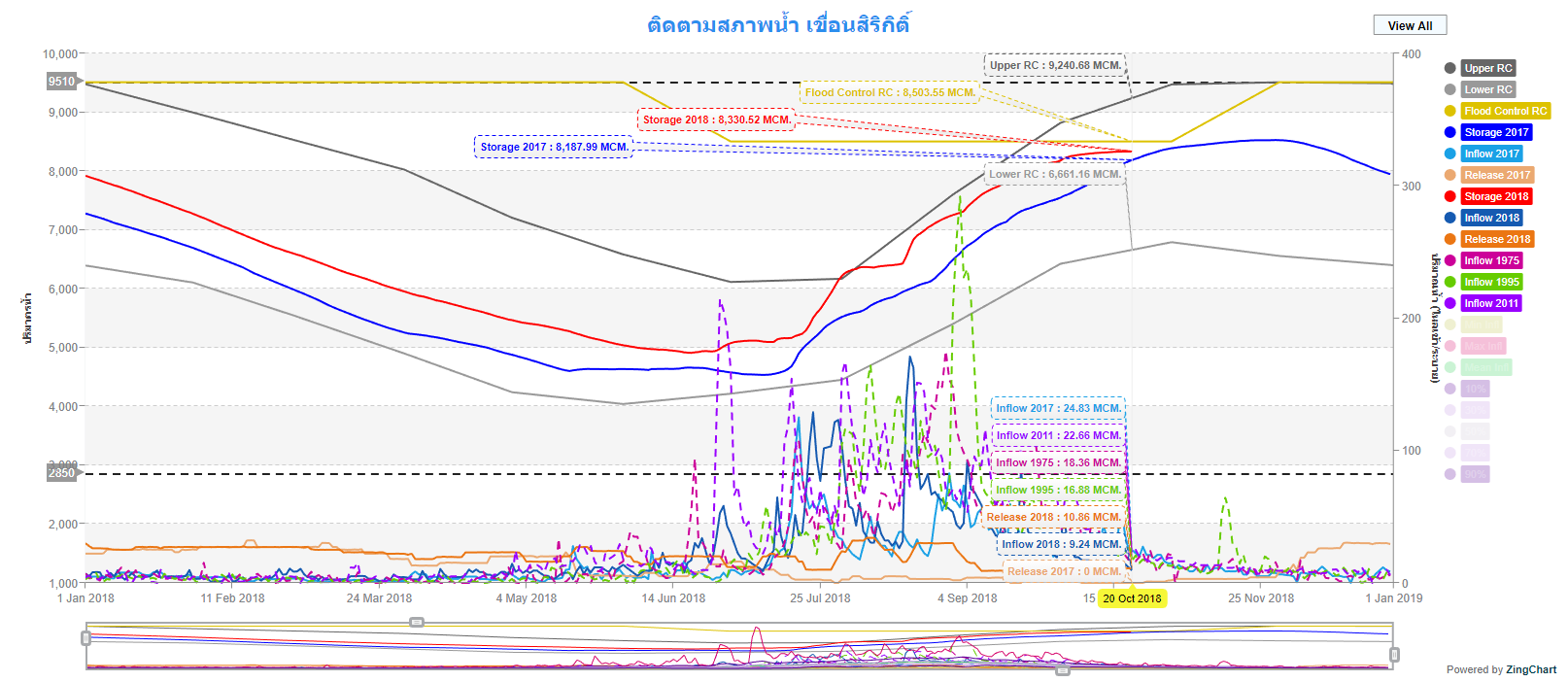Click the red Storage 2018 legend marker

point(1449,196)
